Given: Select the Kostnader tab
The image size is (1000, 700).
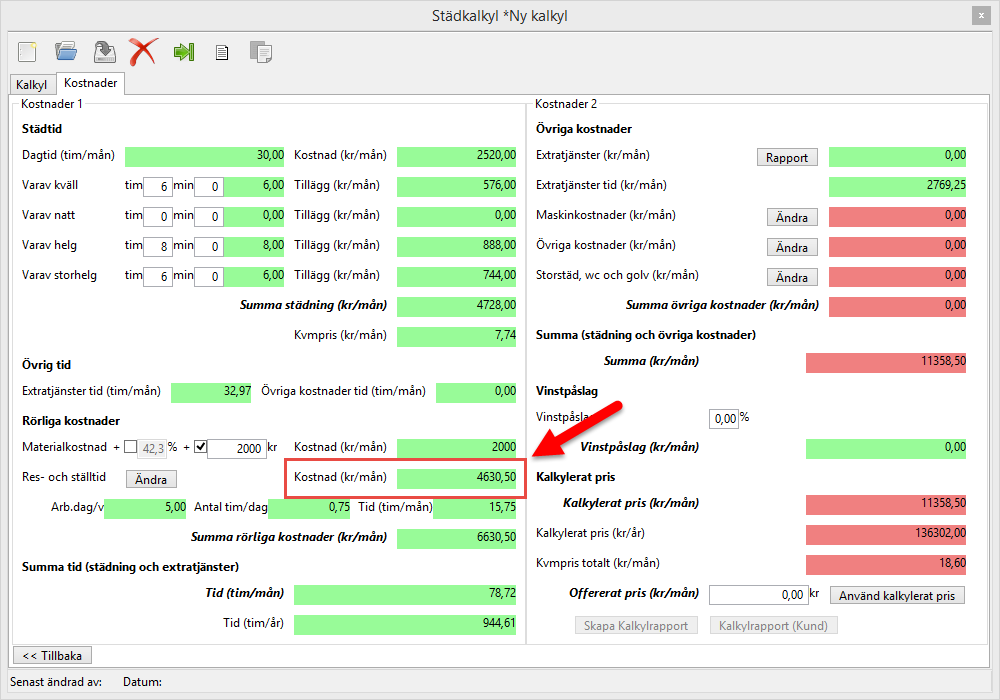Looking at the screenshot, I should click(90, 83).
